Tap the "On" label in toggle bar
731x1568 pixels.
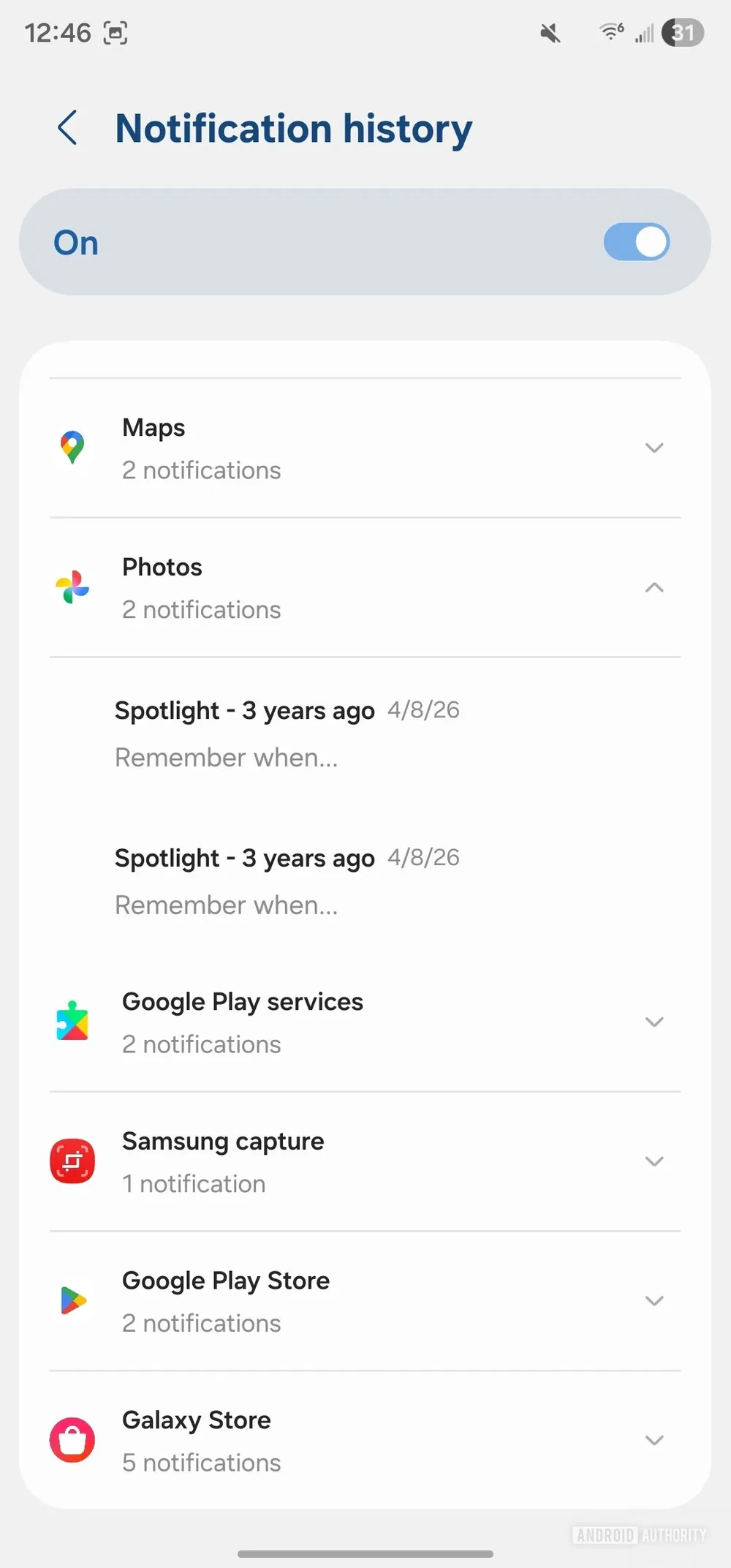(76, 243)
